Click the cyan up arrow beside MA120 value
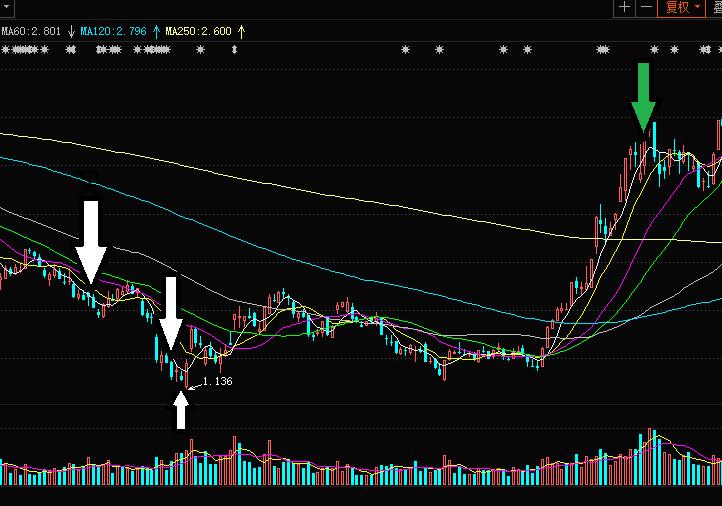This screenshot has width=722, height=506. (156, 31)
